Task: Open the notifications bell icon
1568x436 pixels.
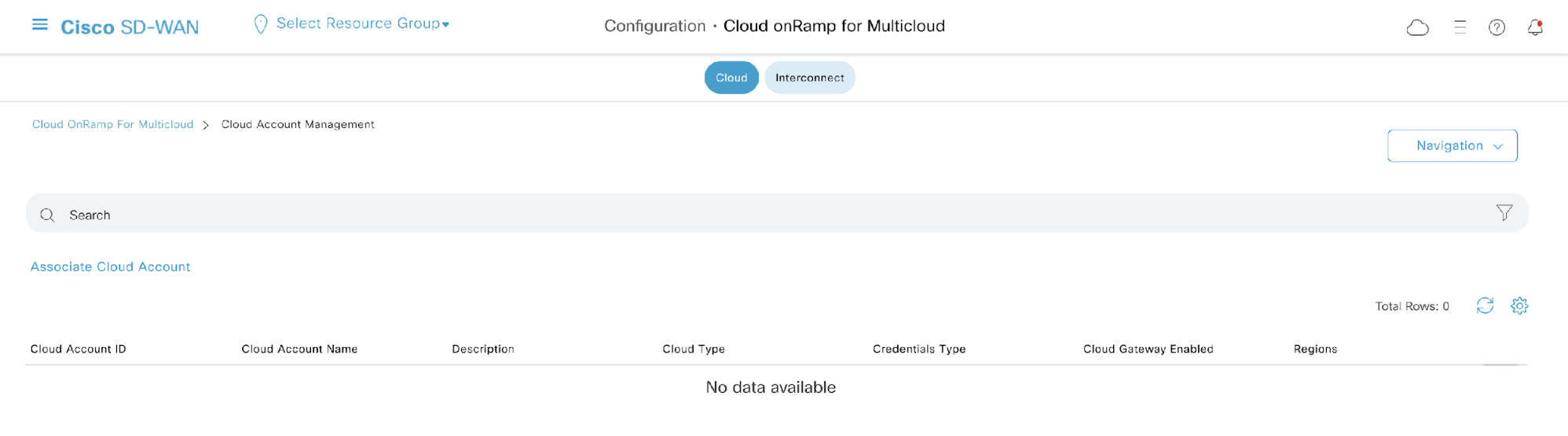Action: [x=1535, y=27]
